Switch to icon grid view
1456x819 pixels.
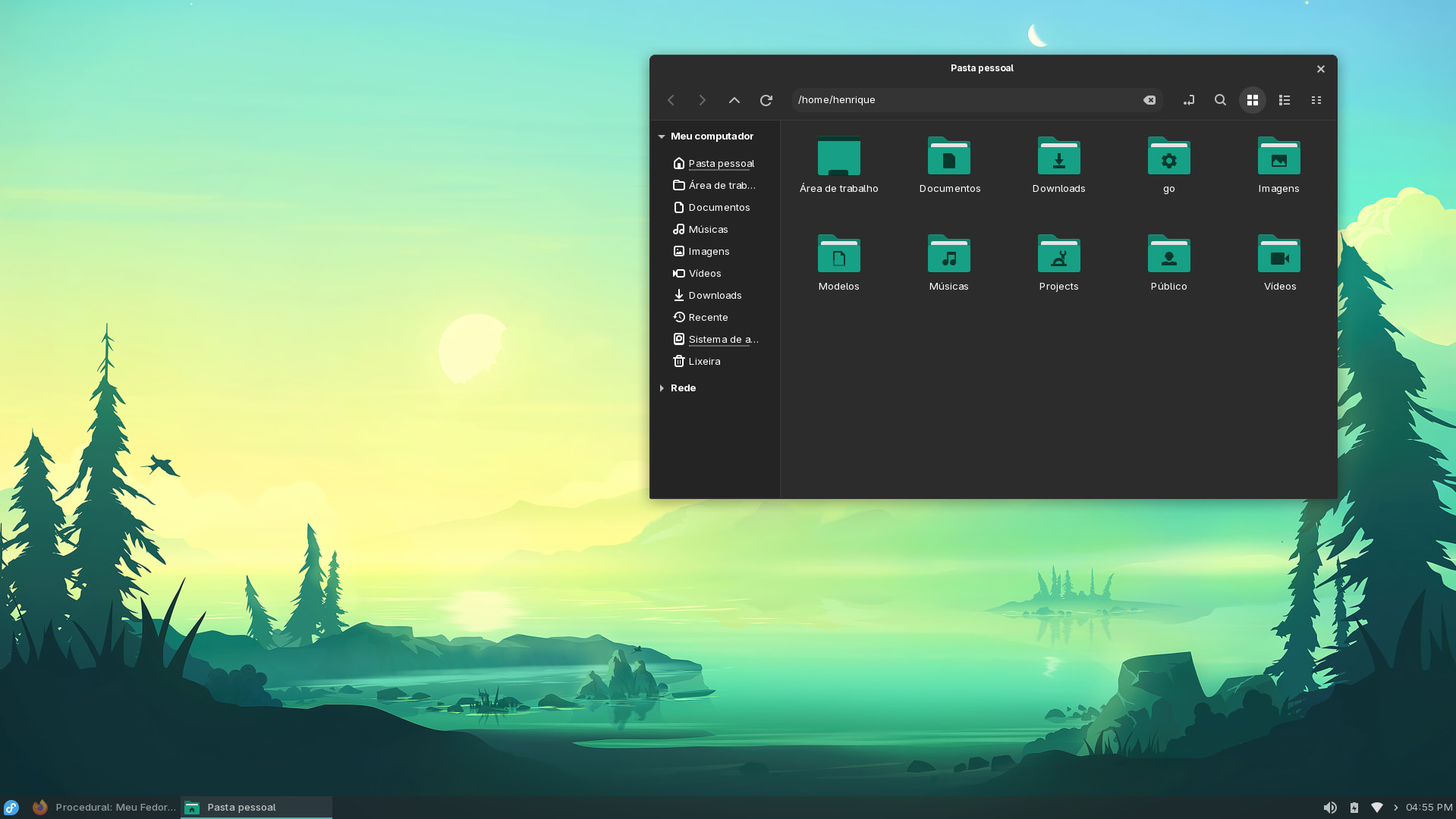1253,100
